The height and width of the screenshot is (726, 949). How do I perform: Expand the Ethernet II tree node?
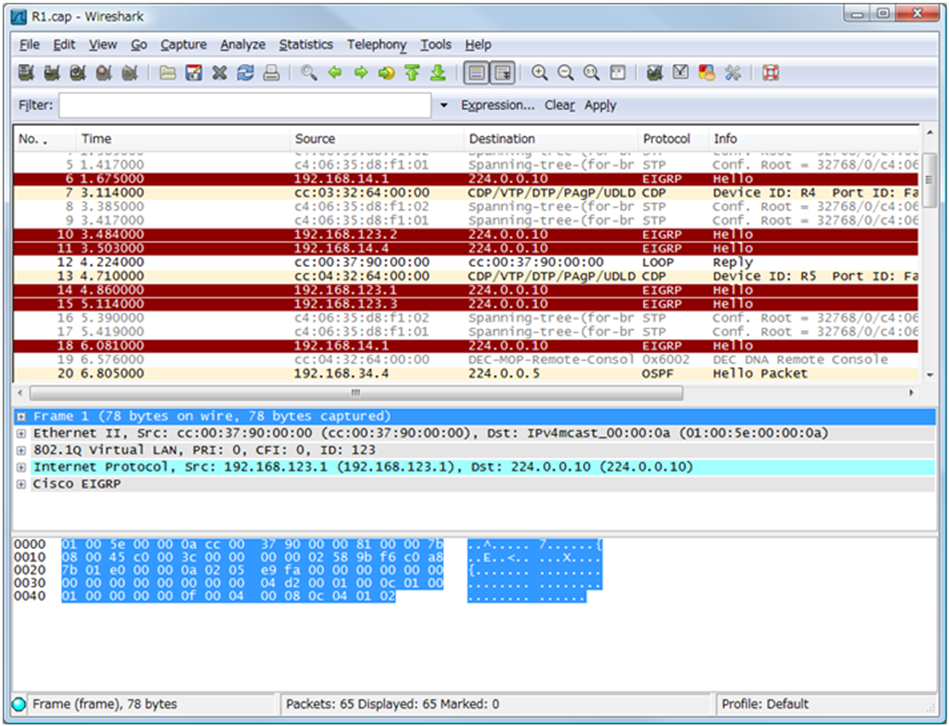[21, 433]
